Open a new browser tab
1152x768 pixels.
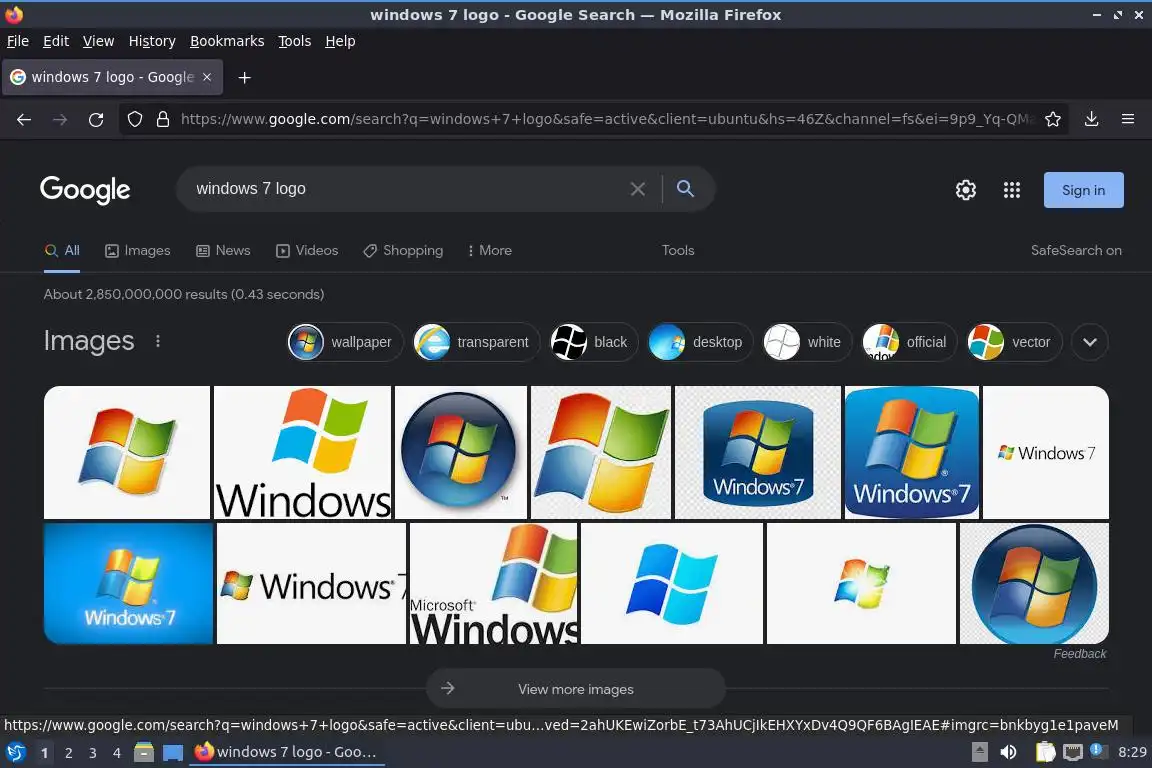[x=245, y=77]
